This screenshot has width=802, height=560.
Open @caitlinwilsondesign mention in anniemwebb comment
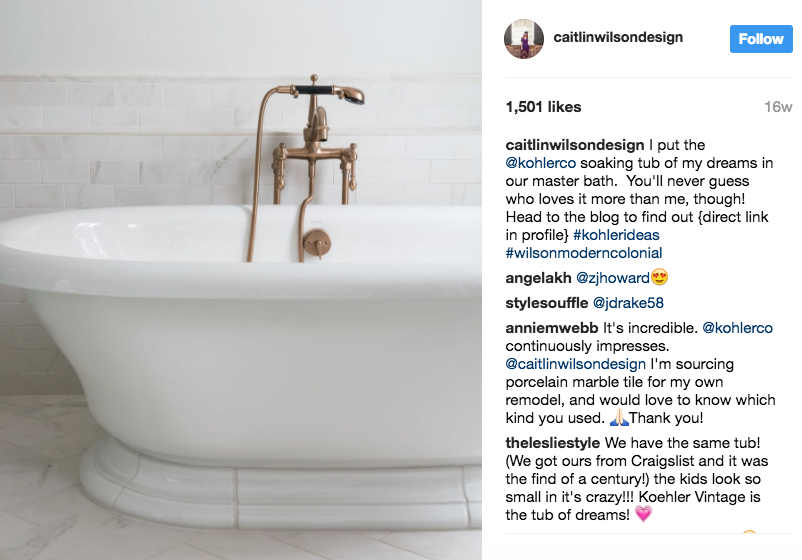click(x=575, y=364)
